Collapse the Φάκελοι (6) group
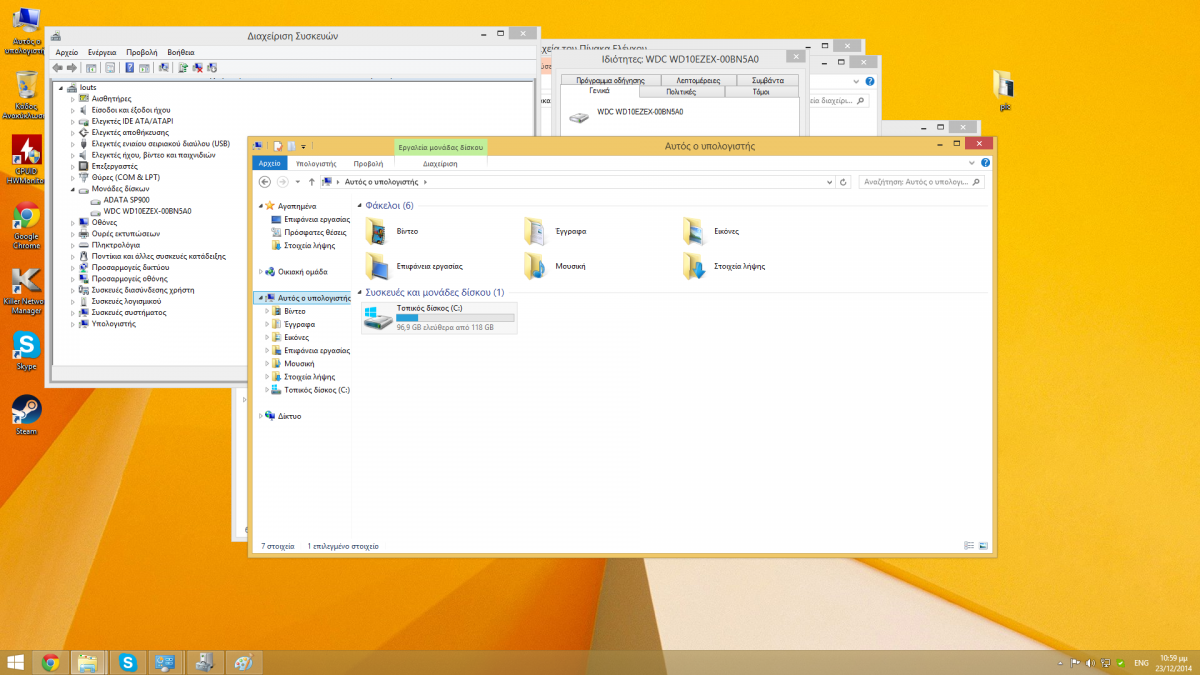The image size is (1200, 675). point(361,206)
